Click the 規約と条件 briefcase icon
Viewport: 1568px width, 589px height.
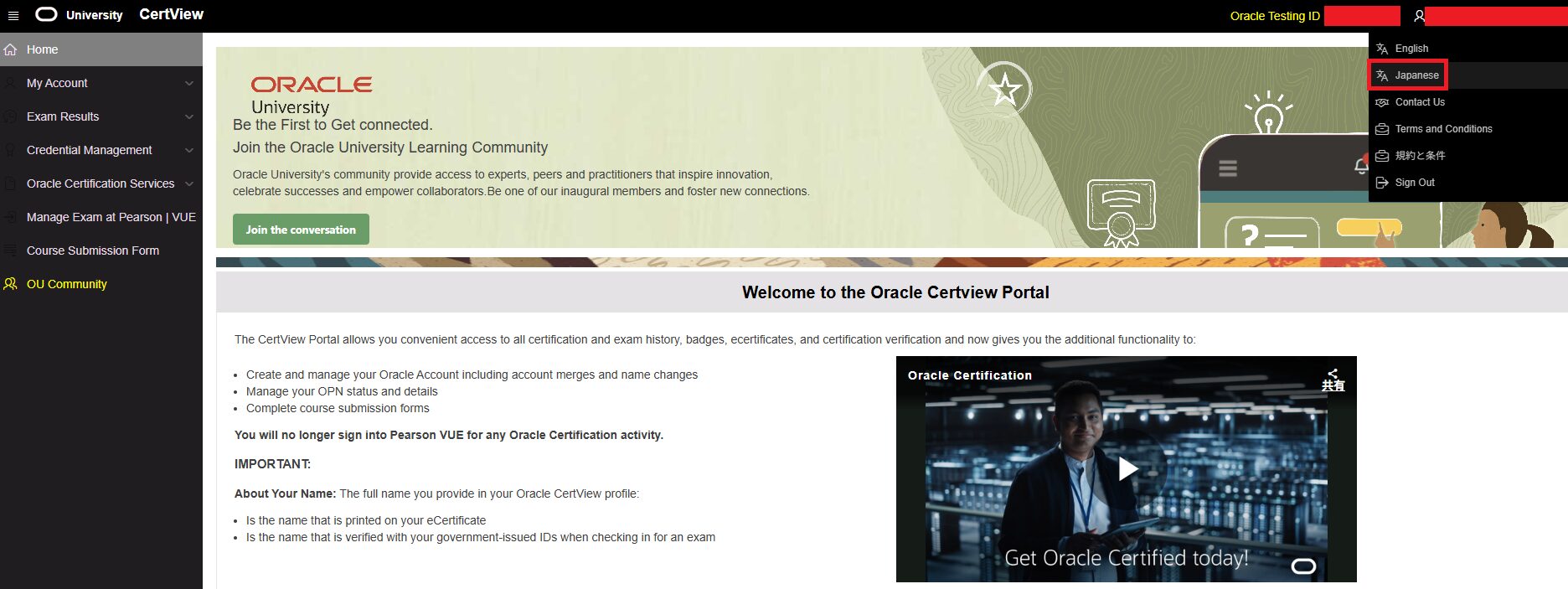tap(1382, 156)
